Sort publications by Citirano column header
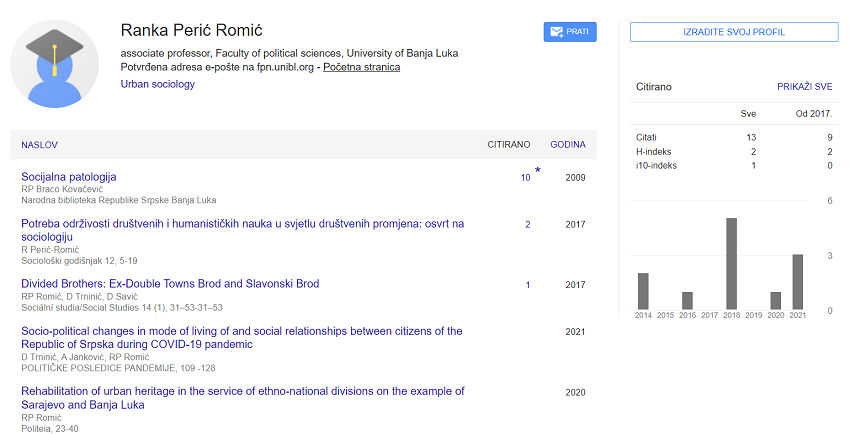 pos(508,145)
